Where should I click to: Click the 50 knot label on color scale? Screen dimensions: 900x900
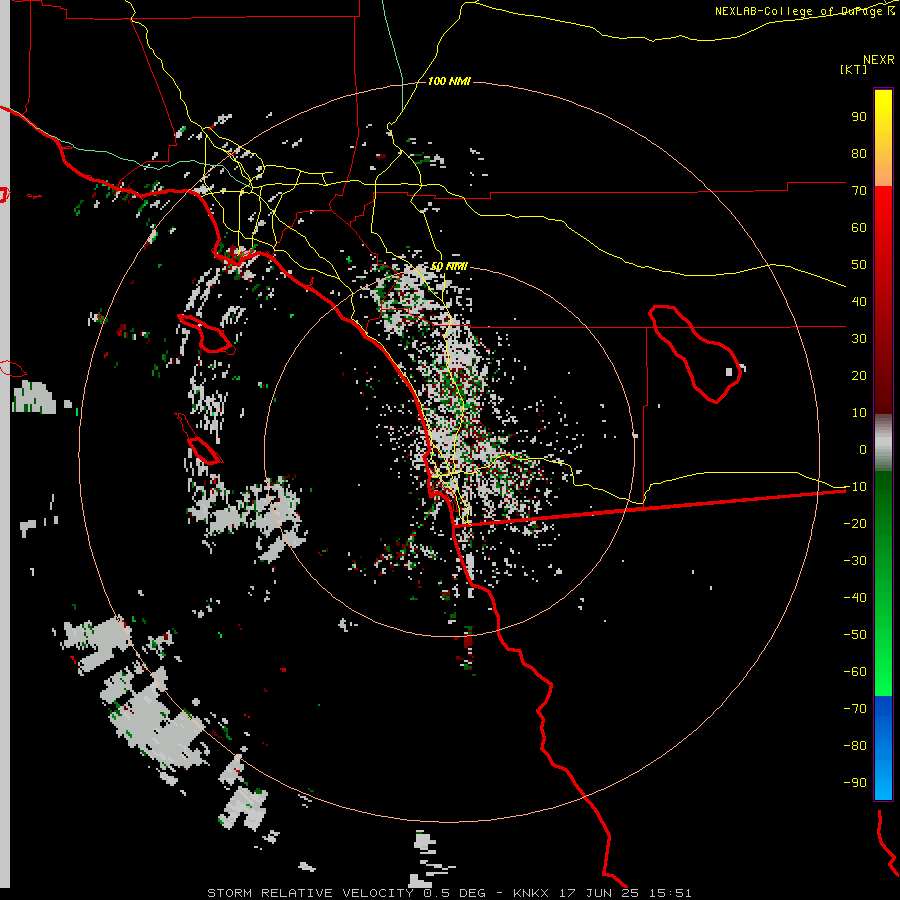tap(859, 265)
